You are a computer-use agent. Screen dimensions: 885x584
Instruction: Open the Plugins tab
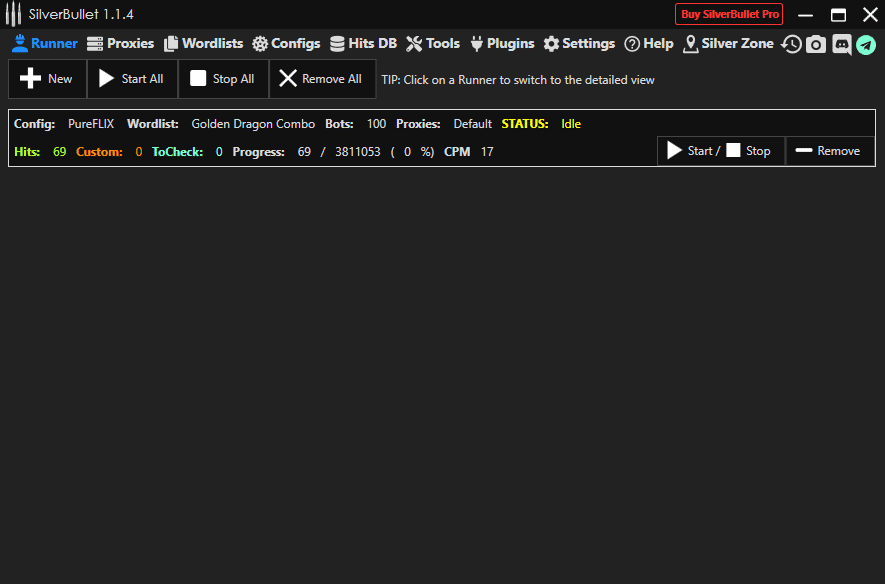pyautogui.click(x=502, y=43)
